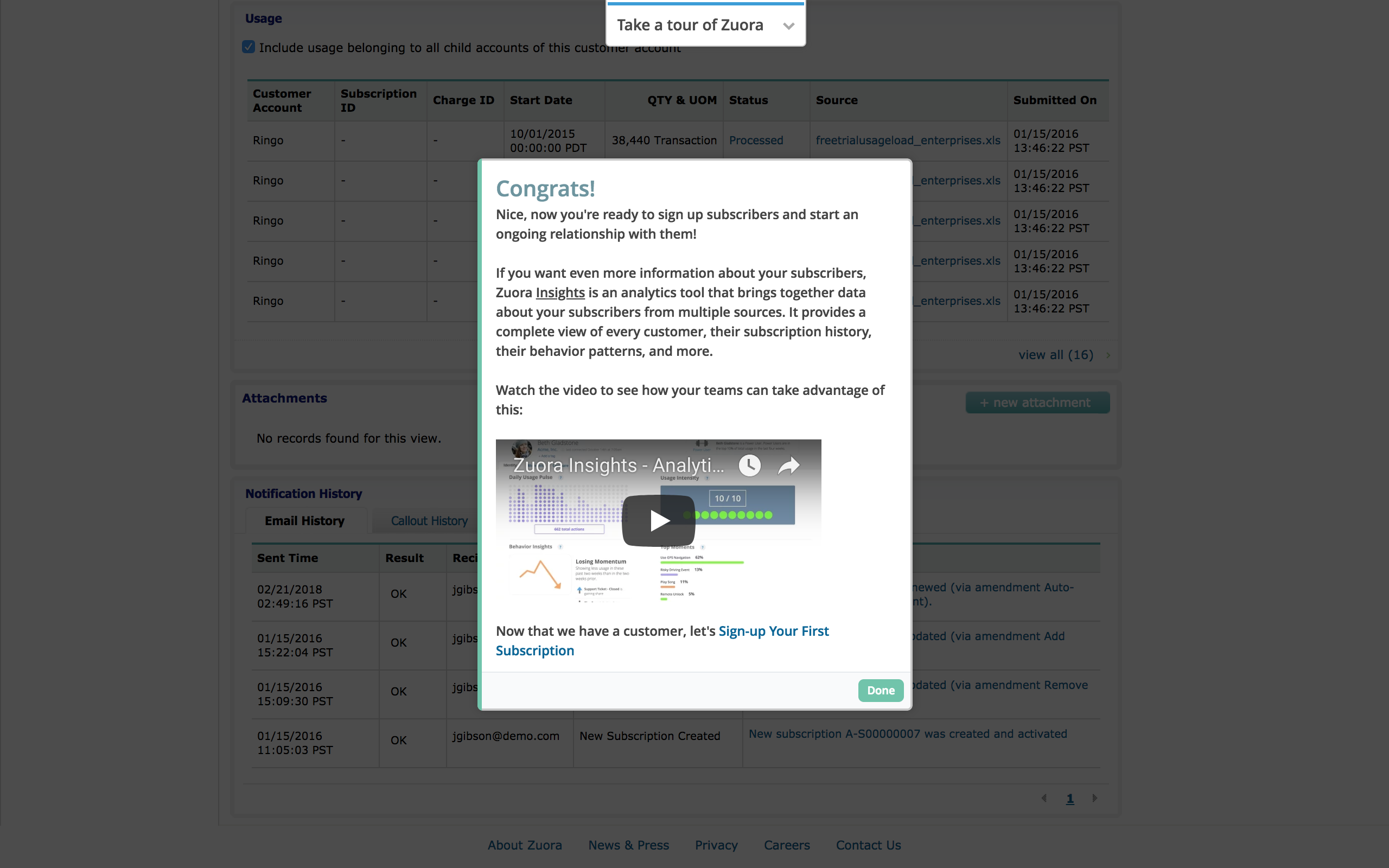Go to previous notification page arrow
1389x868 pixels.
coord(1044,798)
